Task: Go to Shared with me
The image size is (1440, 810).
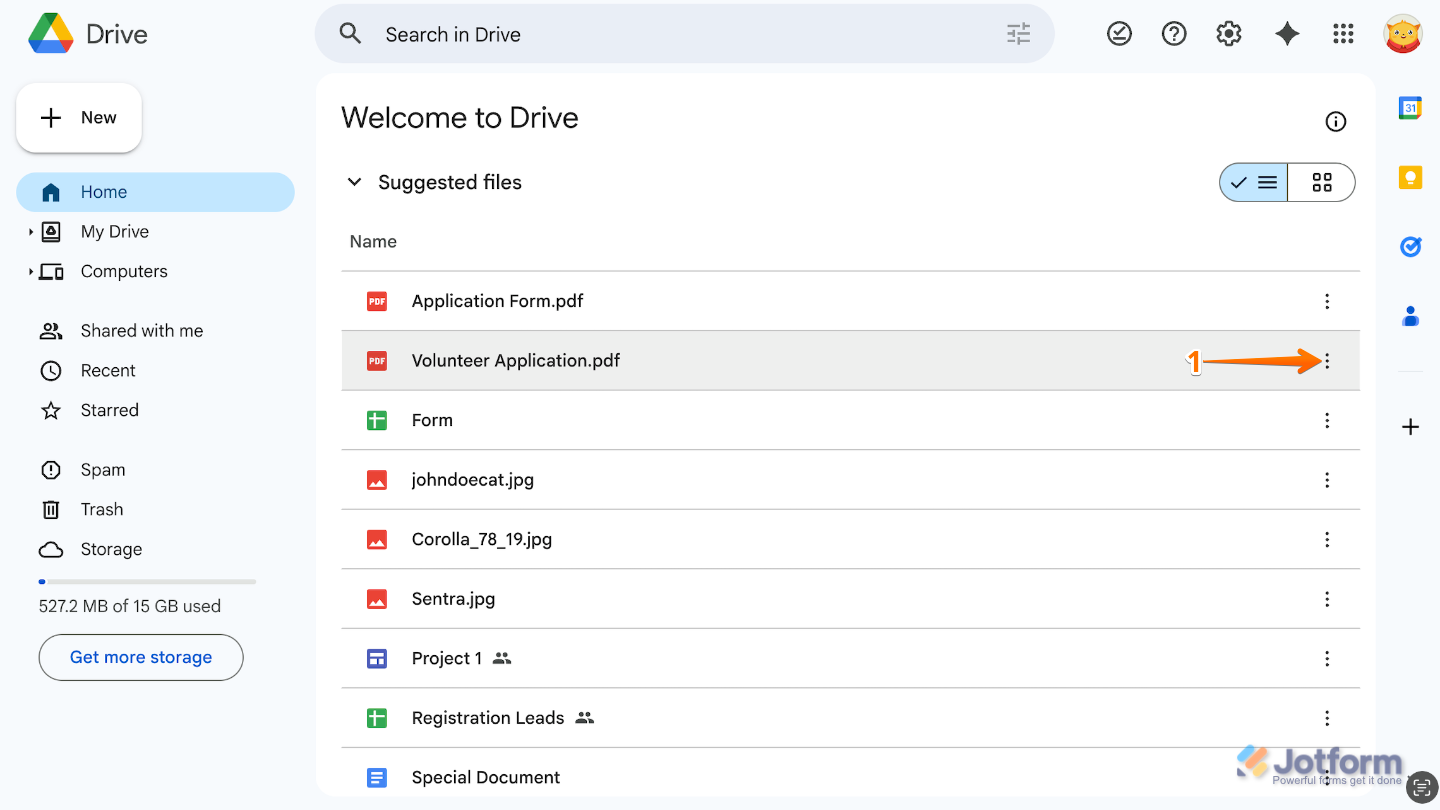Action: pos(141,330)
